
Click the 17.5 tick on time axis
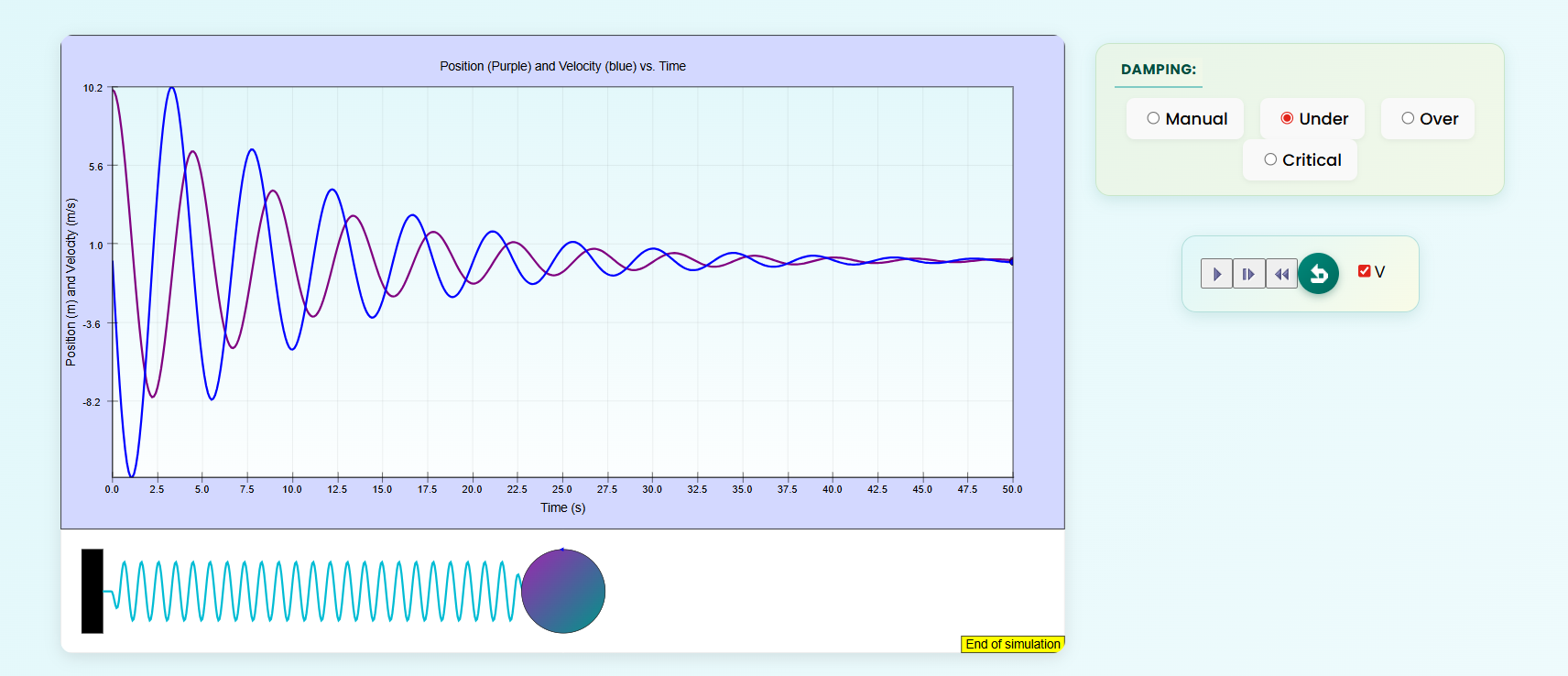(x=427, y=489)
